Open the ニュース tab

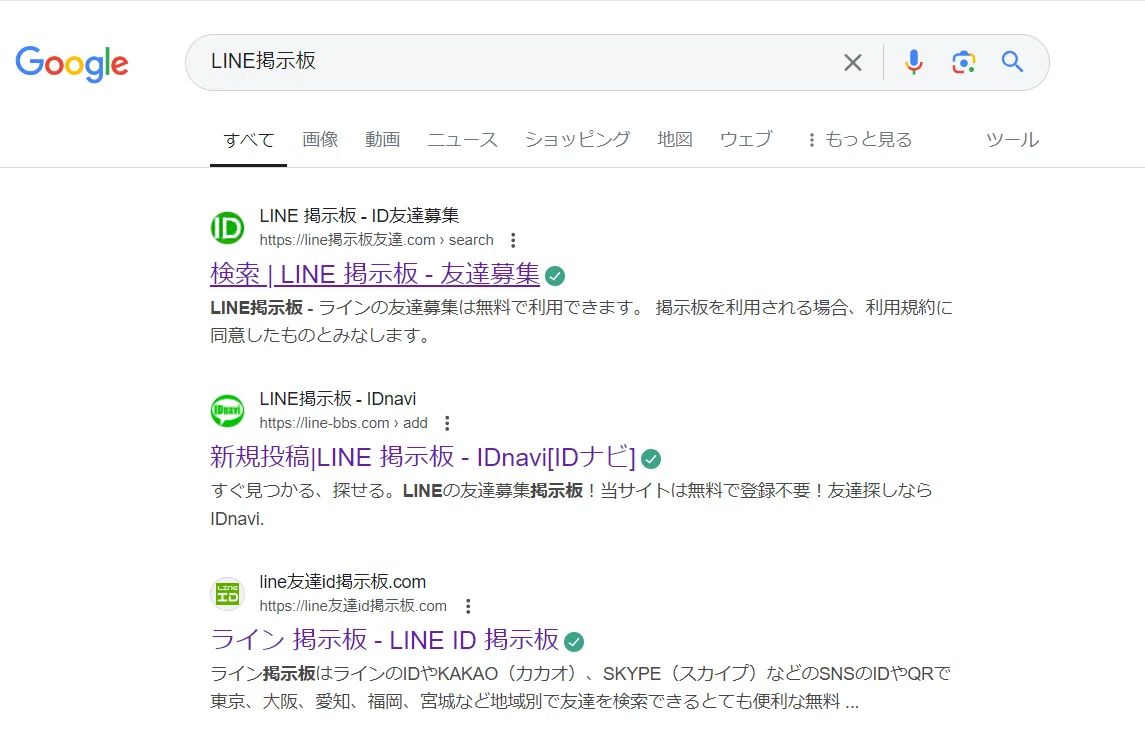click(462, 139)
